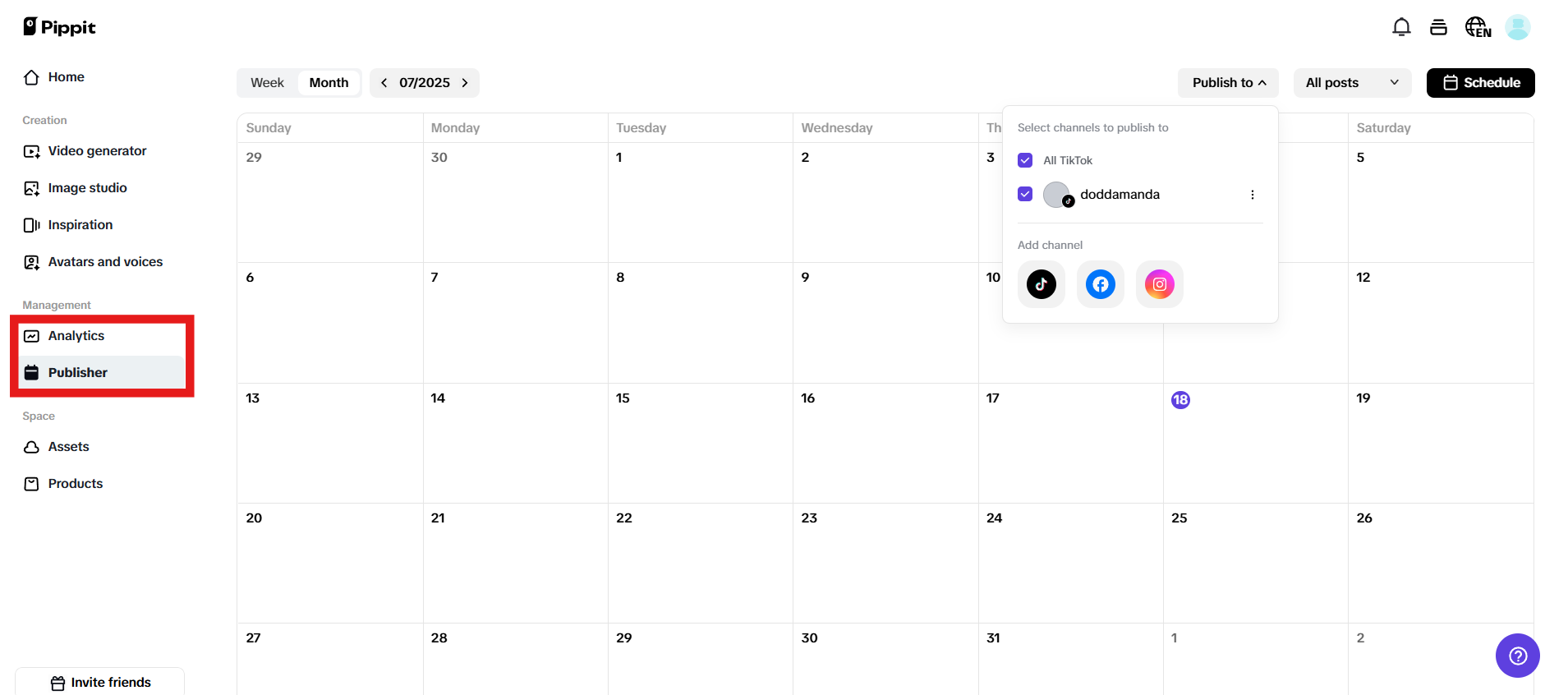Add an Instagram channel
This screenshot has width=1568, height=695.
coord(1160,284)
